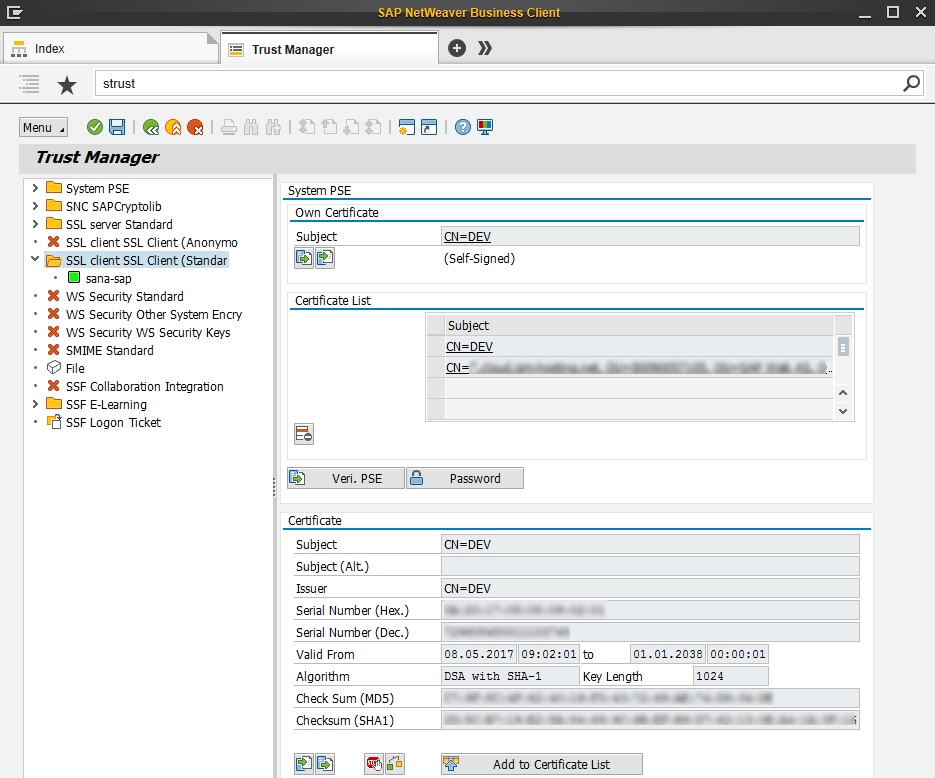Click the Print icon
Screen dimensions: 935x778
pos(227,127)
